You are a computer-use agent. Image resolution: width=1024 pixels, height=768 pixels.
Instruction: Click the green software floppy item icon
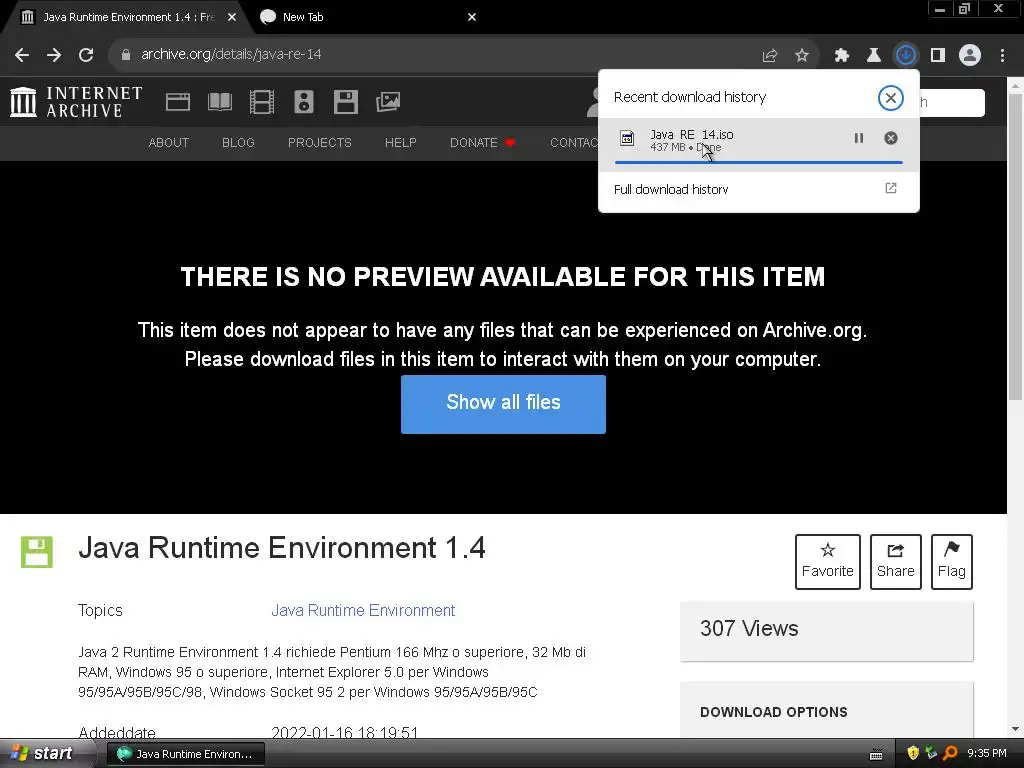(x=37, y=552)
